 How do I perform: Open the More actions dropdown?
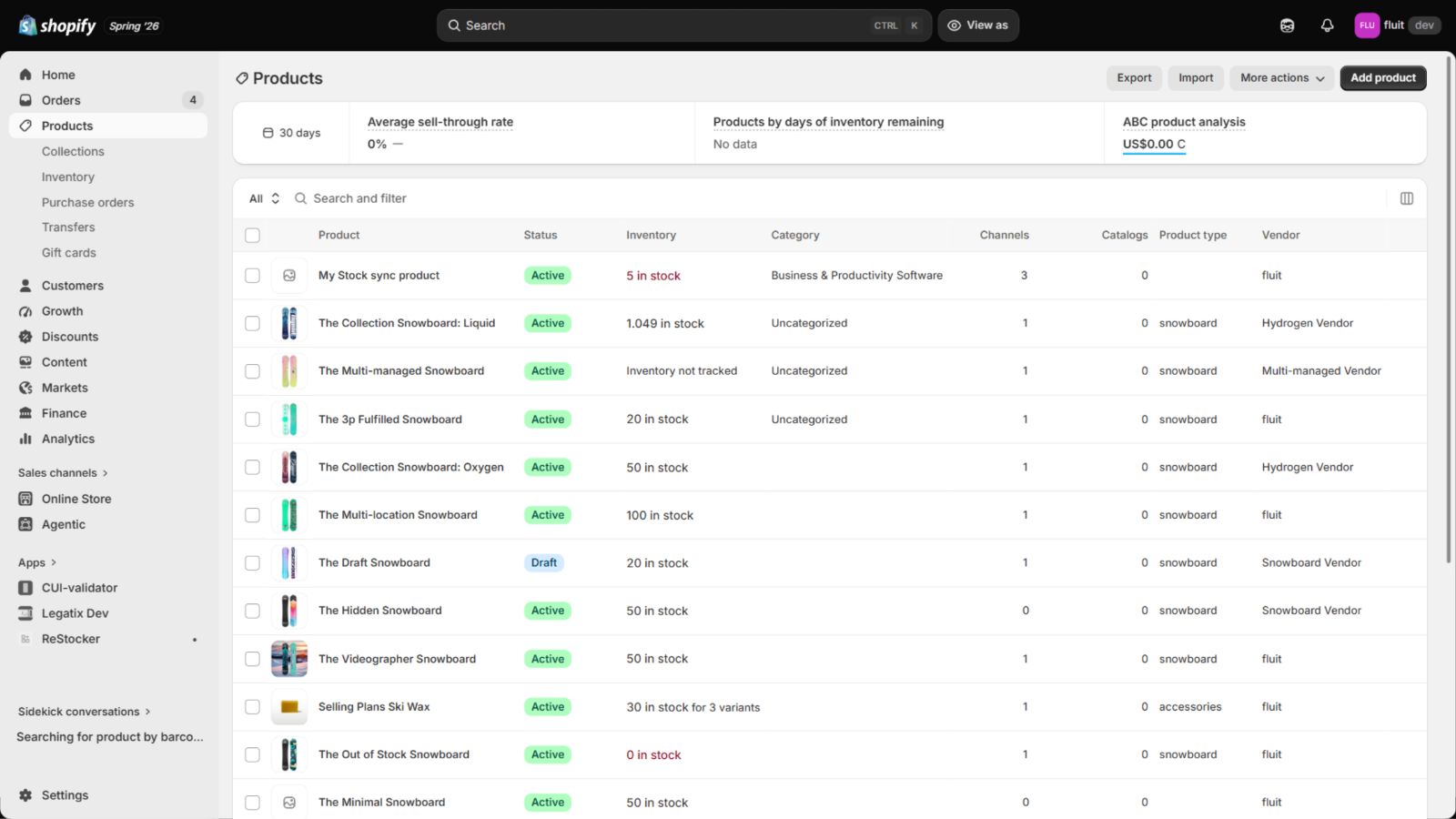(x=1282, y=78)
